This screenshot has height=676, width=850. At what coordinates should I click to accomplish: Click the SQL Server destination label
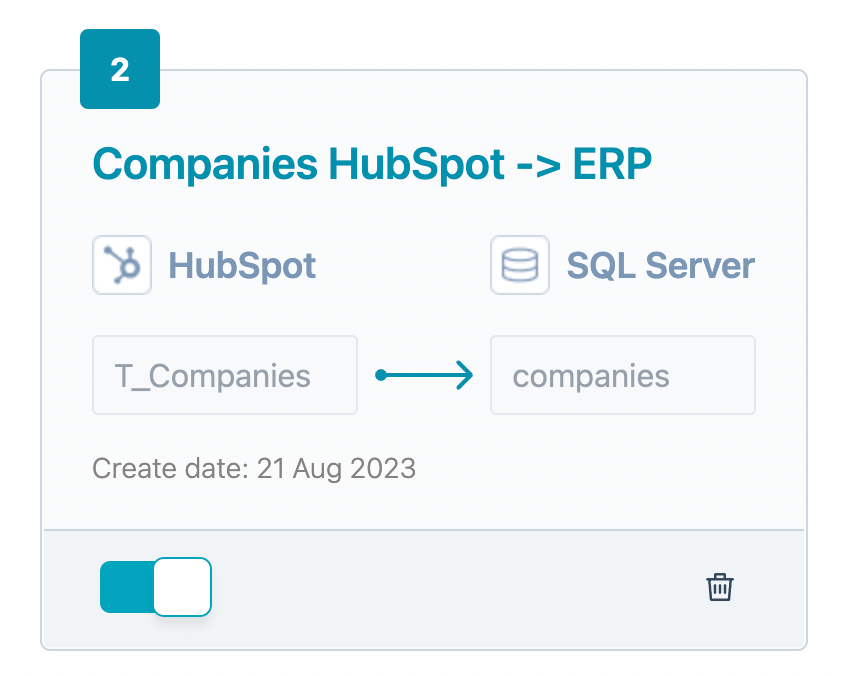tap(660, 265)
